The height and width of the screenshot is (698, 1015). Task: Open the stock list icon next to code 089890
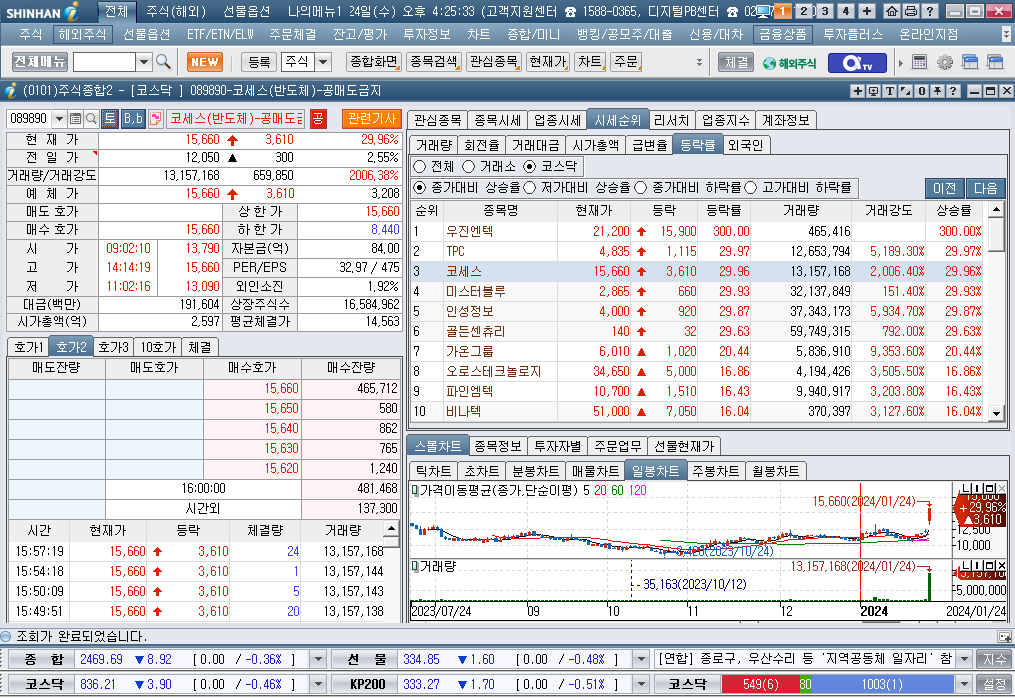[75, 118]
